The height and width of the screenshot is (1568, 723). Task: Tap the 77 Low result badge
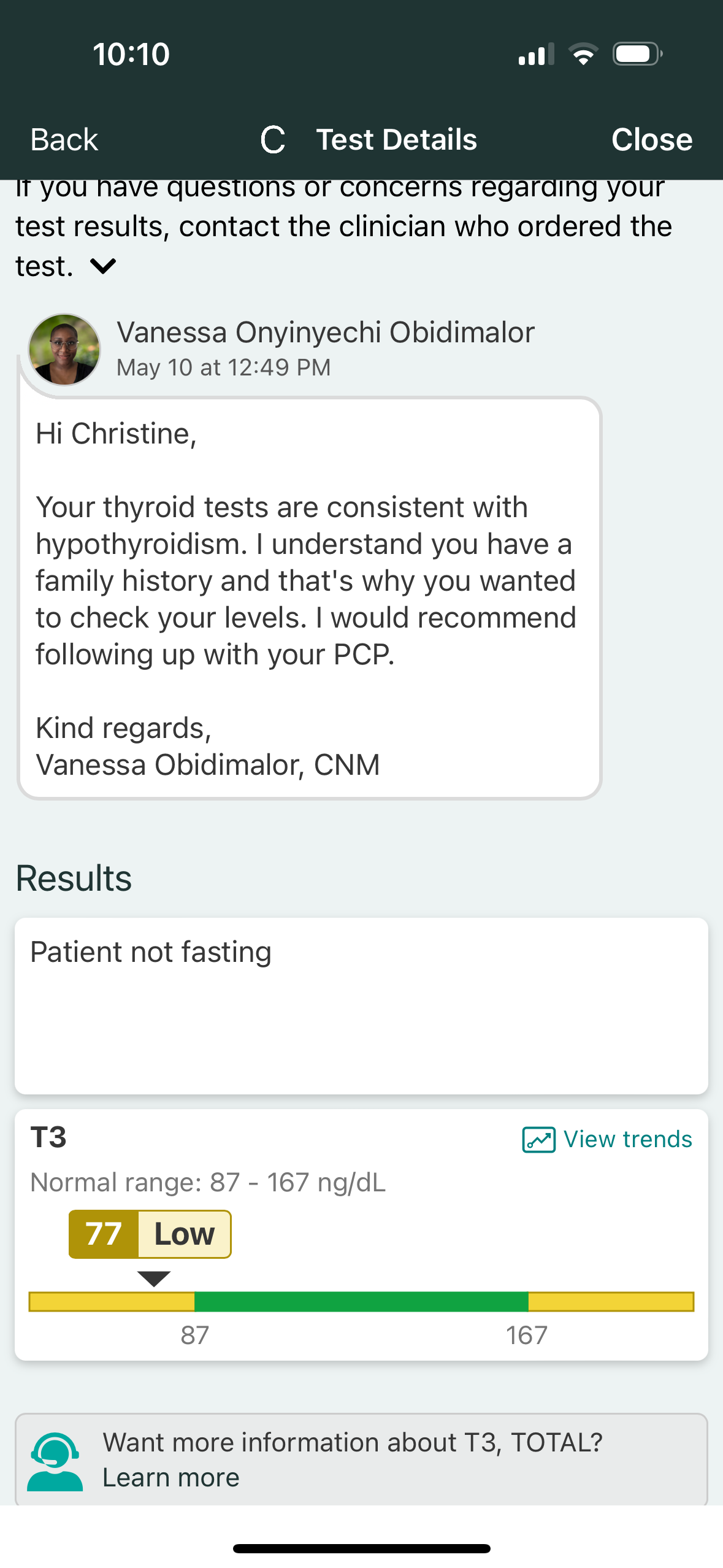[150, 1234]
